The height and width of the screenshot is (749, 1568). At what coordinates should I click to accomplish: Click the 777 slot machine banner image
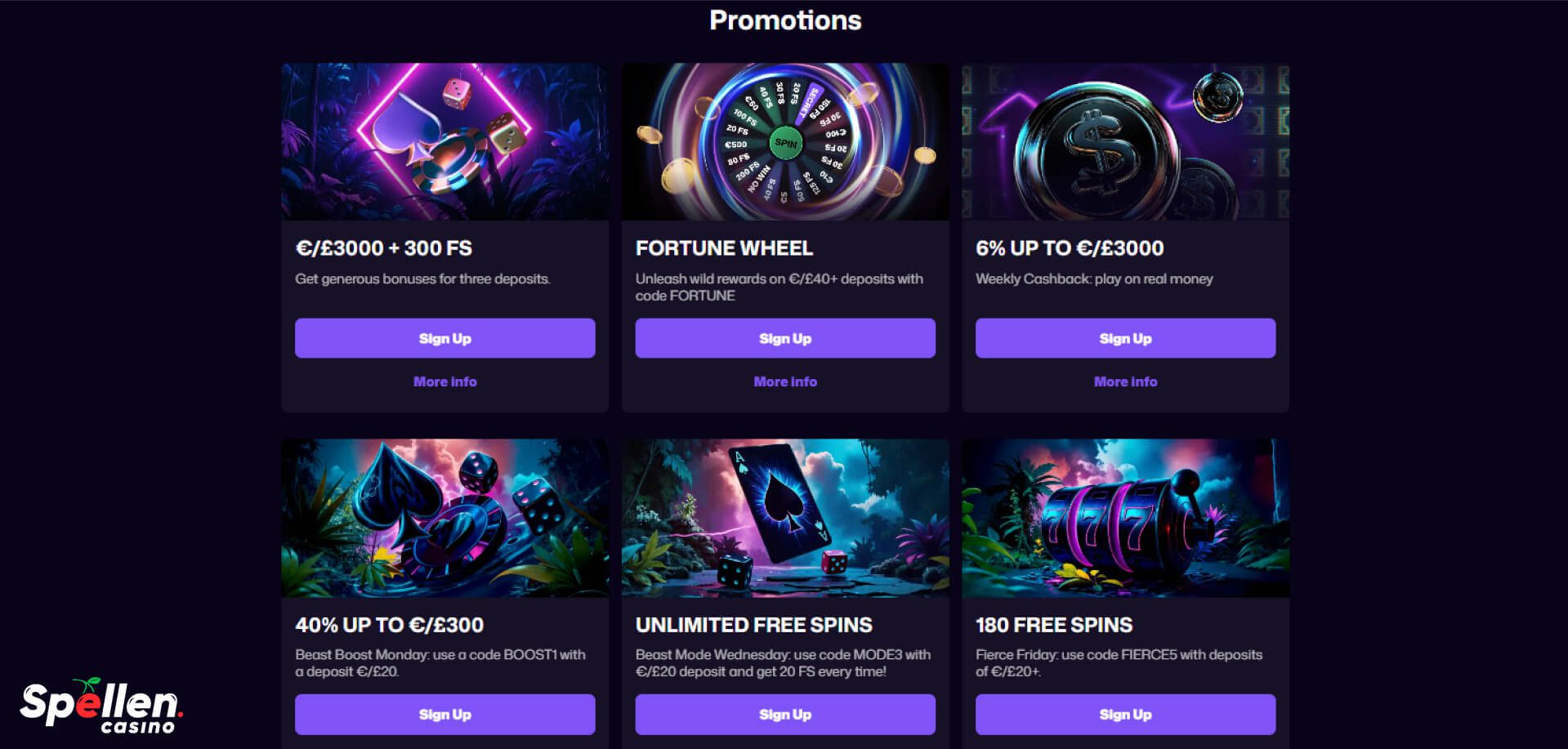point(1125,518)
